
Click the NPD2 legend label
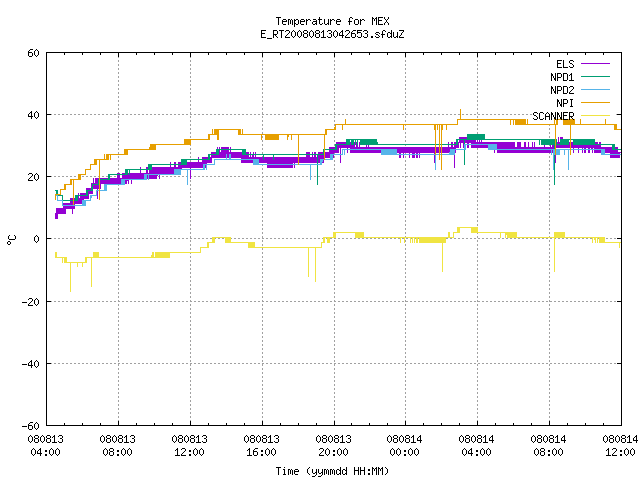562,90
